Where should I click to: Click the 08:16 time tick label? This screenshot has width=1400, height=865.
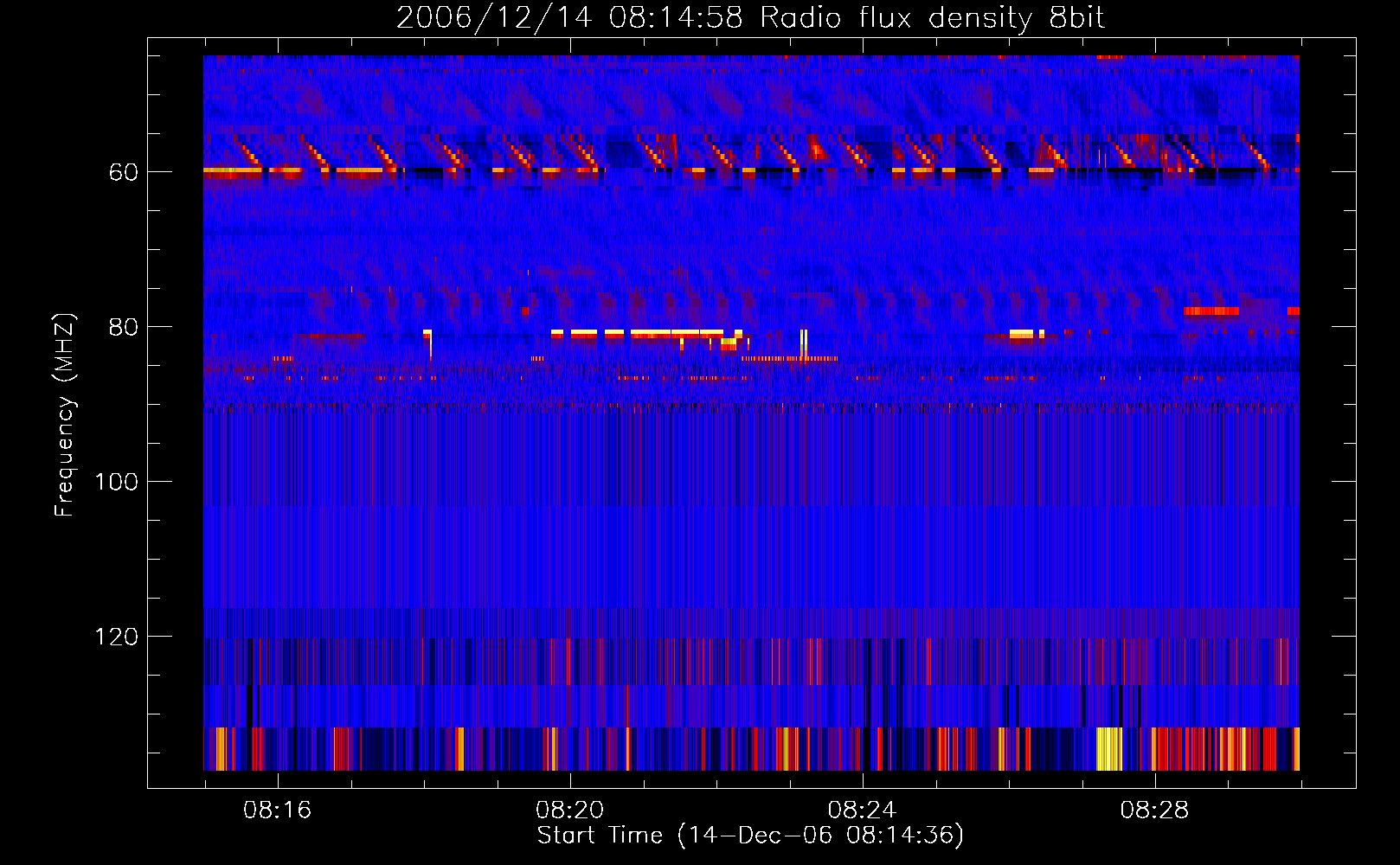[x=277, y=811]
